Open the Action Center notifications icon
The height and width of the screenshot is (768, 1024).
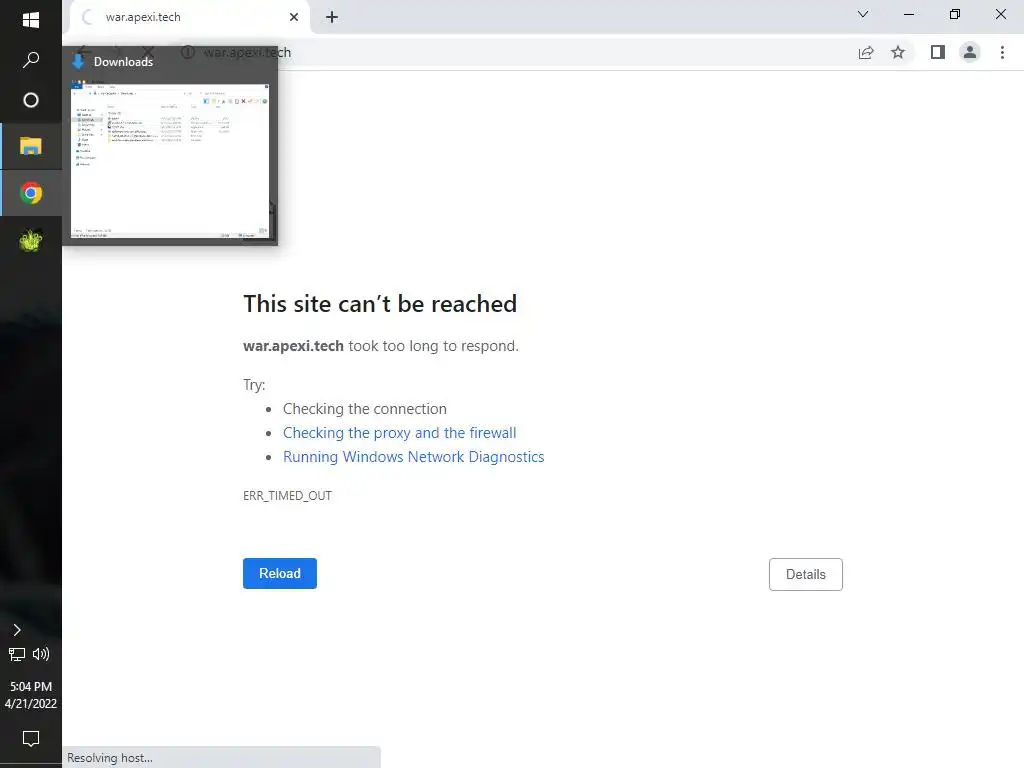31,739
